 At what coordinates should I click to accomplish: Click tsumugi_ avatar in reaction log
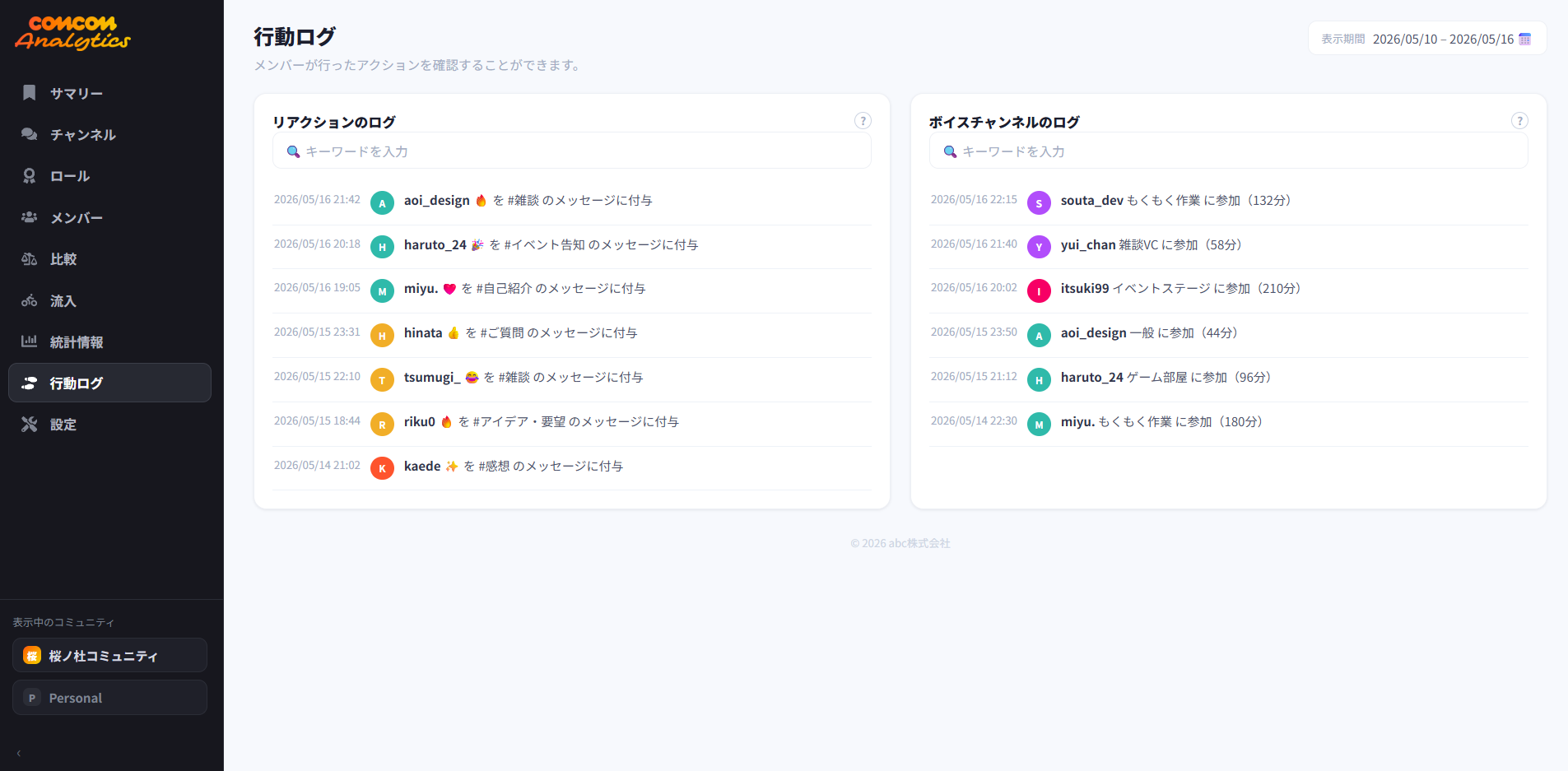click(382, 379)
